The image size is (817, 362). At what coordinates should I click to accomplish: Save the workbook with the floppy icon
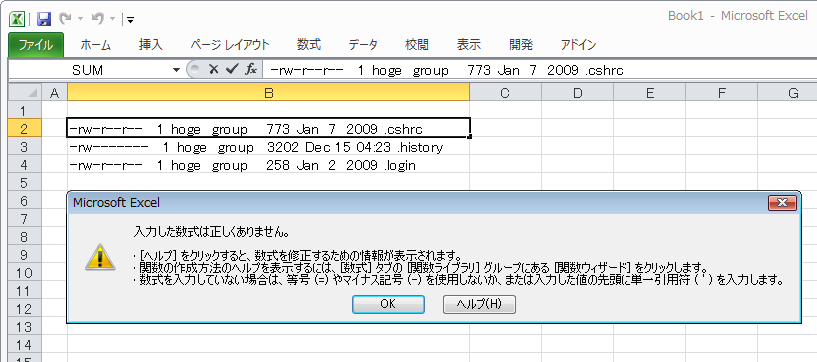tap(44, 19)
